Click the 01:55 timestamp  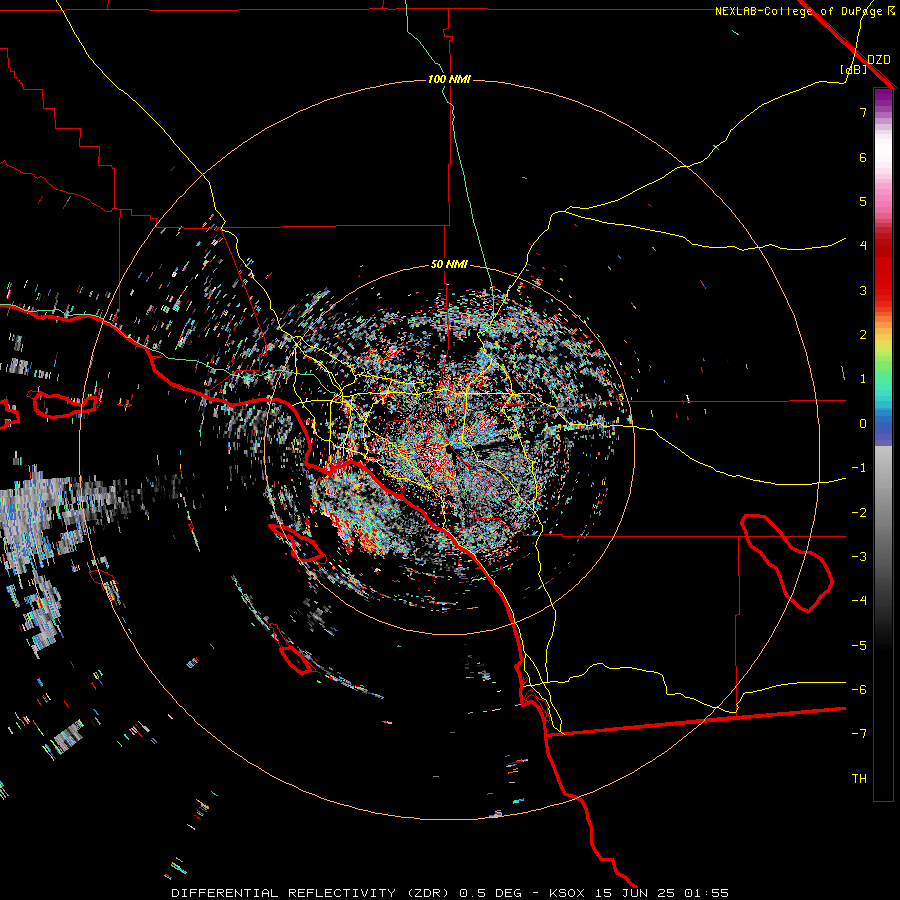coord(705,893)
